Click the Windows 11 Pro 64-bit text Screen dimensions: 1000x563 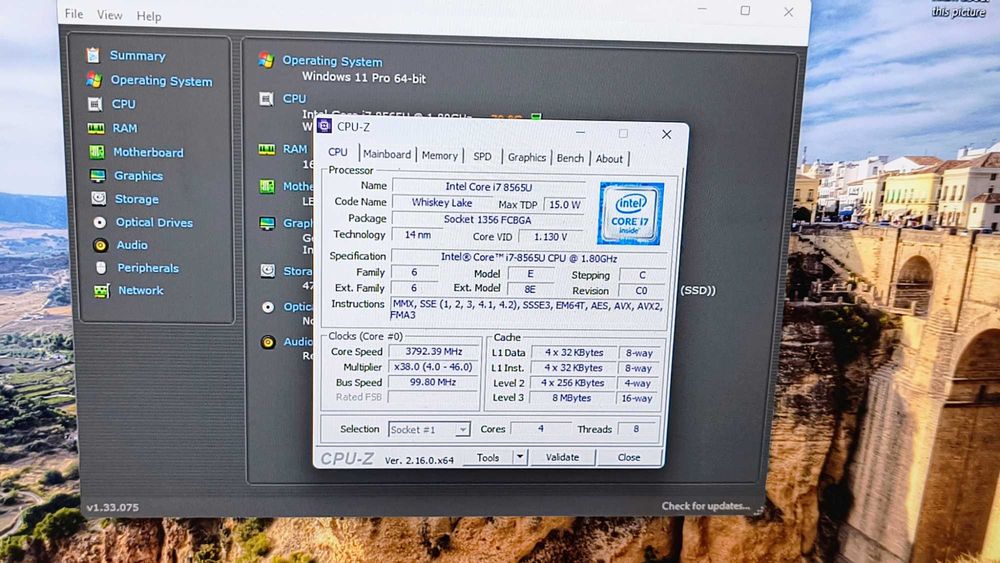coord(364,78)
